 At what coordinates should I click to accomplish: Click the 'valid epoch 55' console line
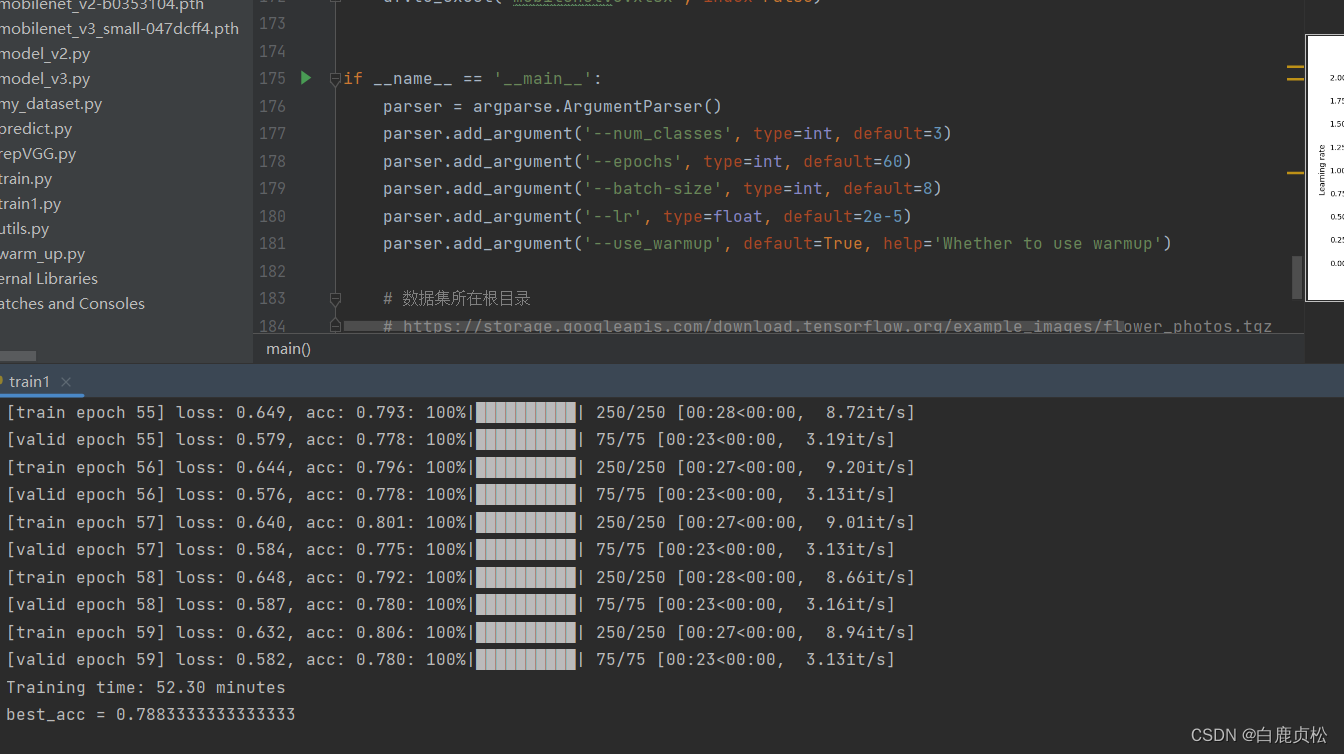(450, 439)
